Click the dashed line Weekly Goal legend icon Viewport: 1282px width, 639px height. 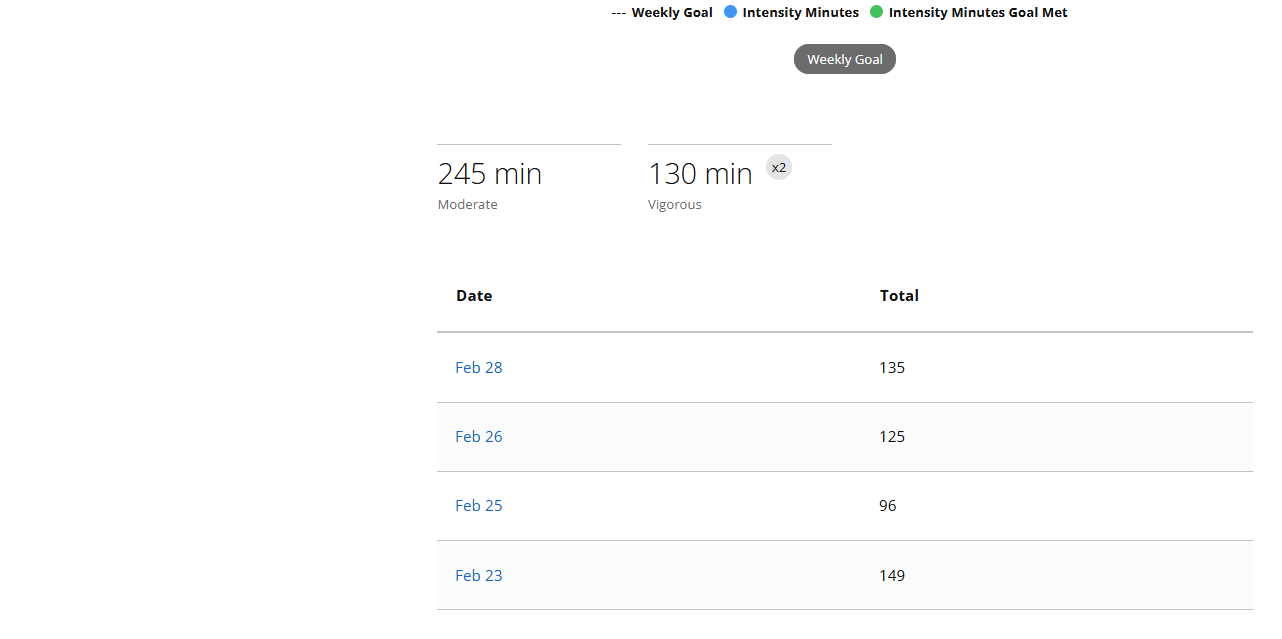tap(618, 13)
